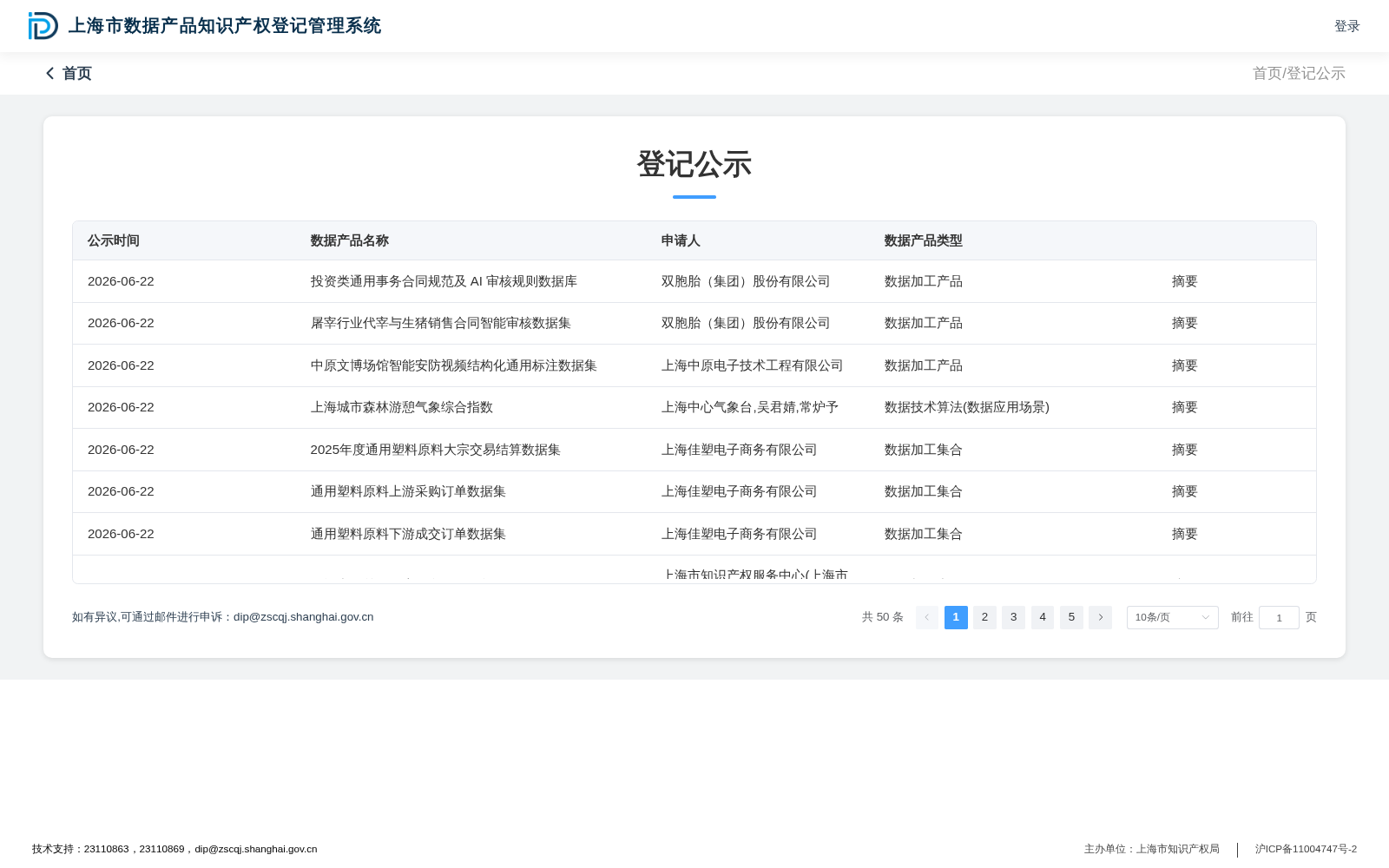Click 屠宰行业代宰与生猪销售合同智能审核数据集
1389x868 pixels.
(441, 323)
